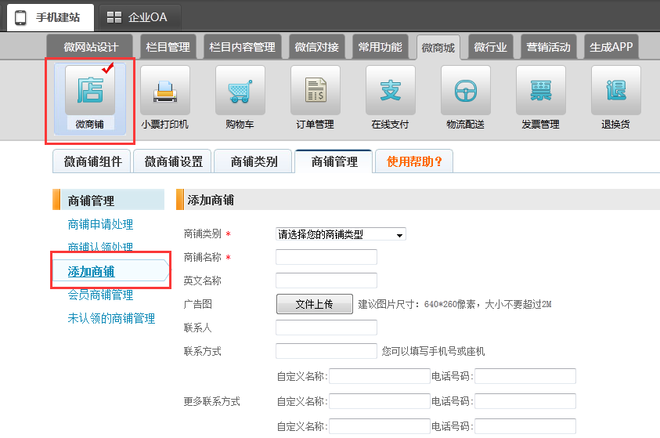Viewport: 660px width, 438px height.
Task: Focus the 商铺名称 text field
Action: [x=326, y=257]
